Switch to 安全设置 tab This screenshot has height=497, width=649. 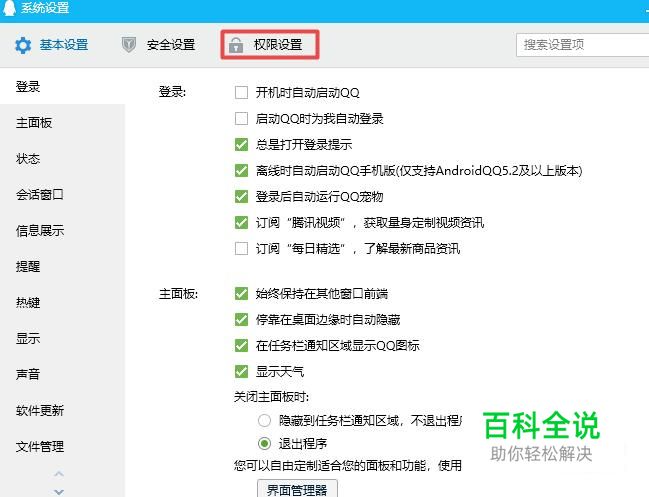[x=159, y=45]
